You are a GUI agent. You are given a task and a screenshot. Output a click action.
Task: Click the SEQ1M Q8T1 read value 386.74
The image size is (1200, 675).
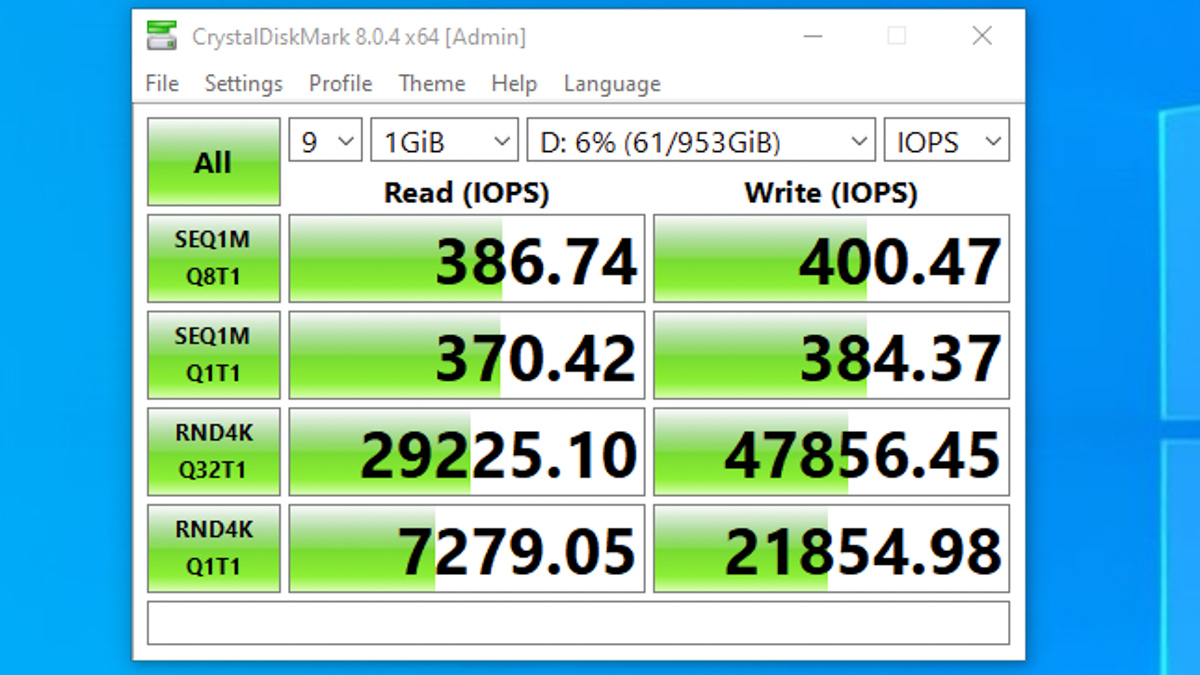coord(467,258)
